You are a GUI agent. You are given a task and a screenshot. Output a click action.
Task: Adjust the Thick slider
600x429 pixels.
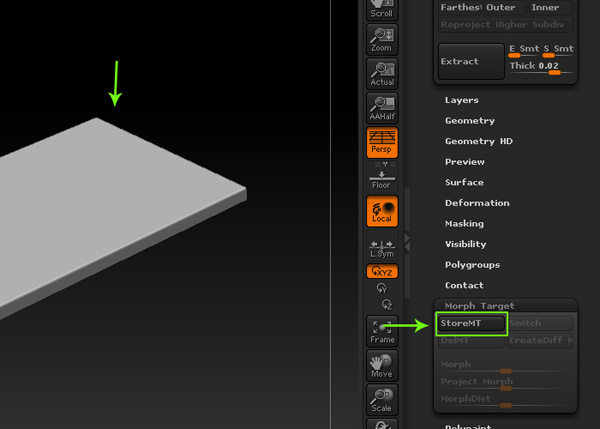point(554,73)
